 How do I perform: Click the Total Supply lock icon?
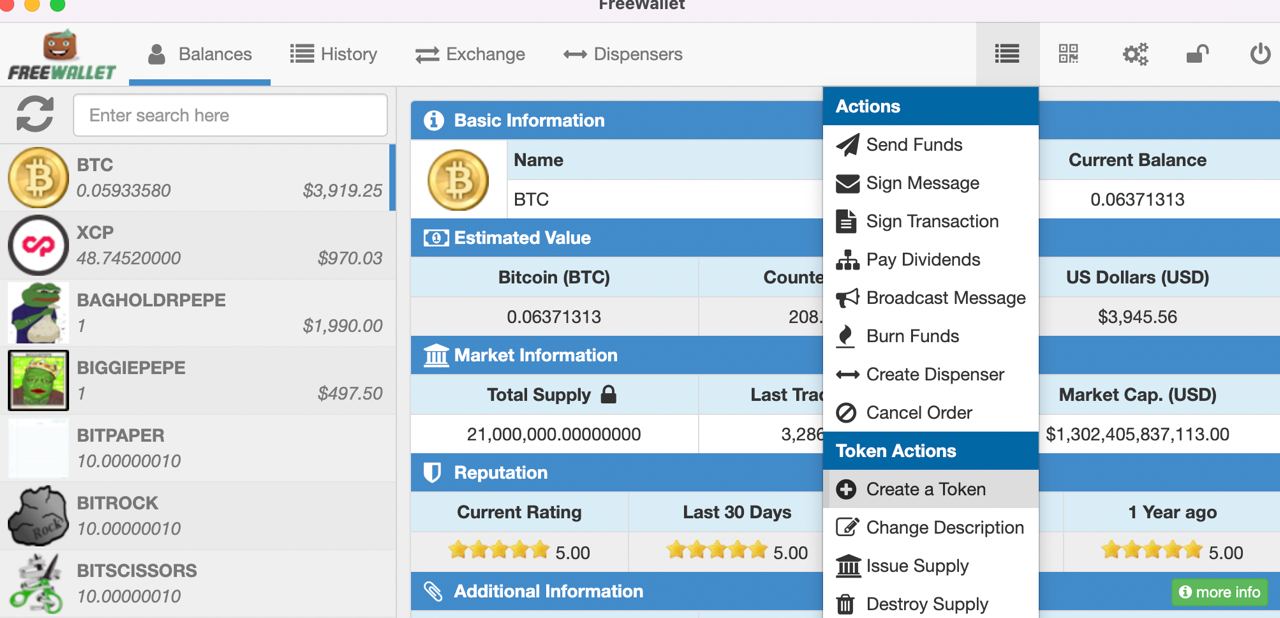point(608,395)
